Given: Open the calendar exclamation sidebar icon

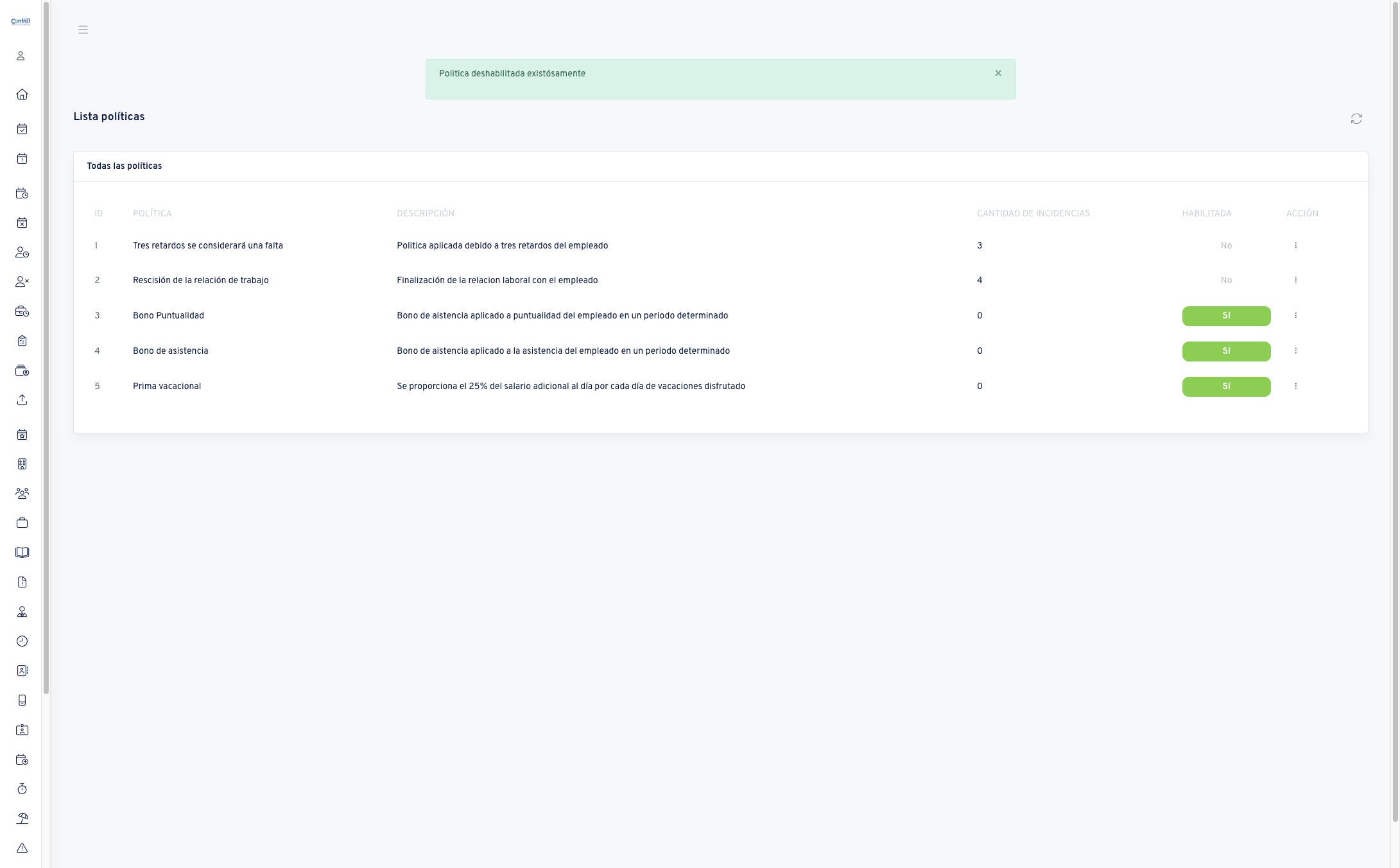Looking at the screenshot, I should [x=22, y=159].
